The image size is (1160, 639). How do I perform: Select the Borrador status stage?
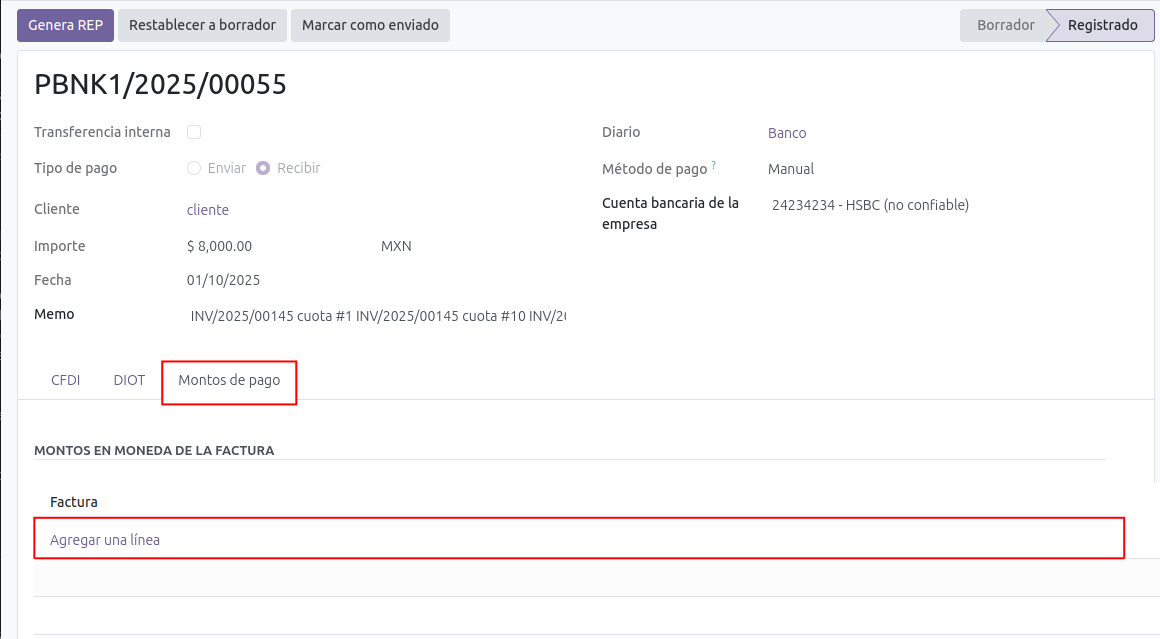(x=1004, y=25)
